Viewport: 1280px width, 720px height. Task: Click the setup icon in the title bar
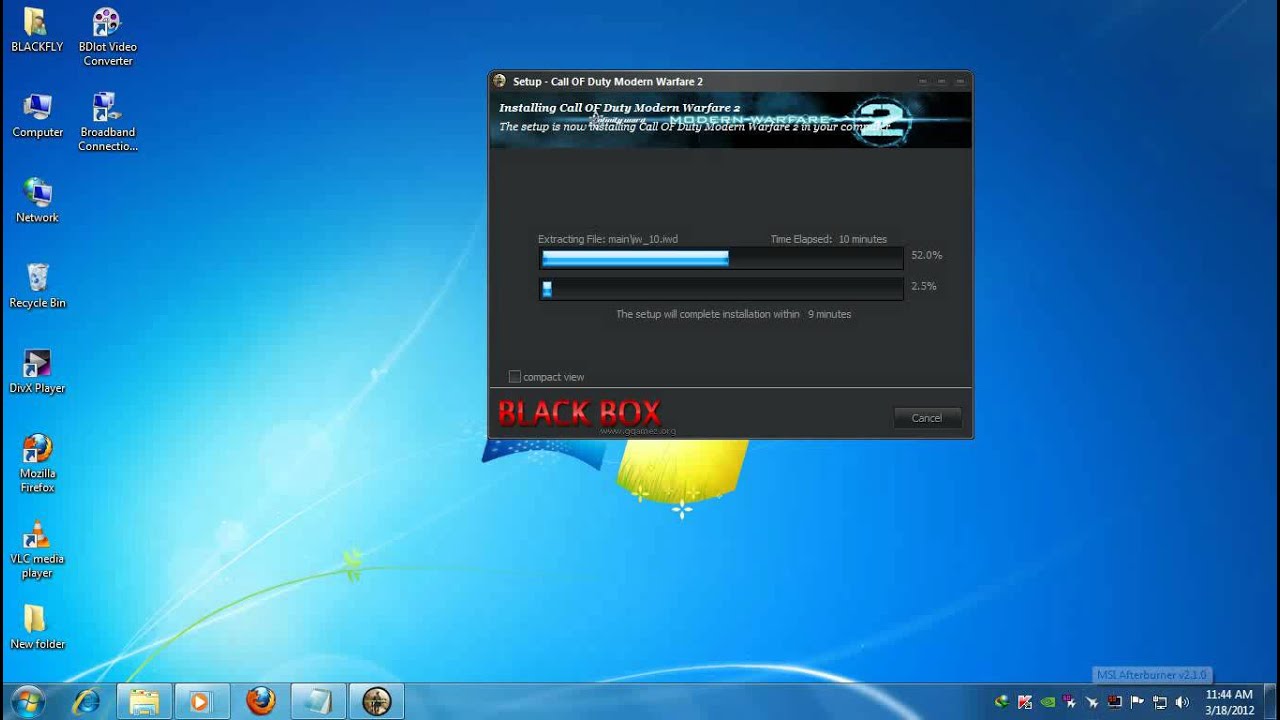click(500, 81)
